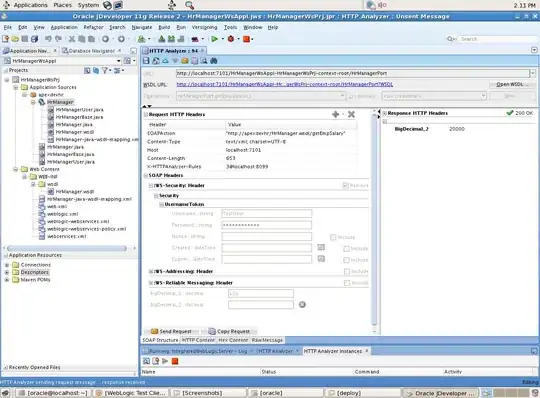The width and height of the screenshot is (540, 398).
Task: Expand the WS-Addressing Header section
Action: 151,272
